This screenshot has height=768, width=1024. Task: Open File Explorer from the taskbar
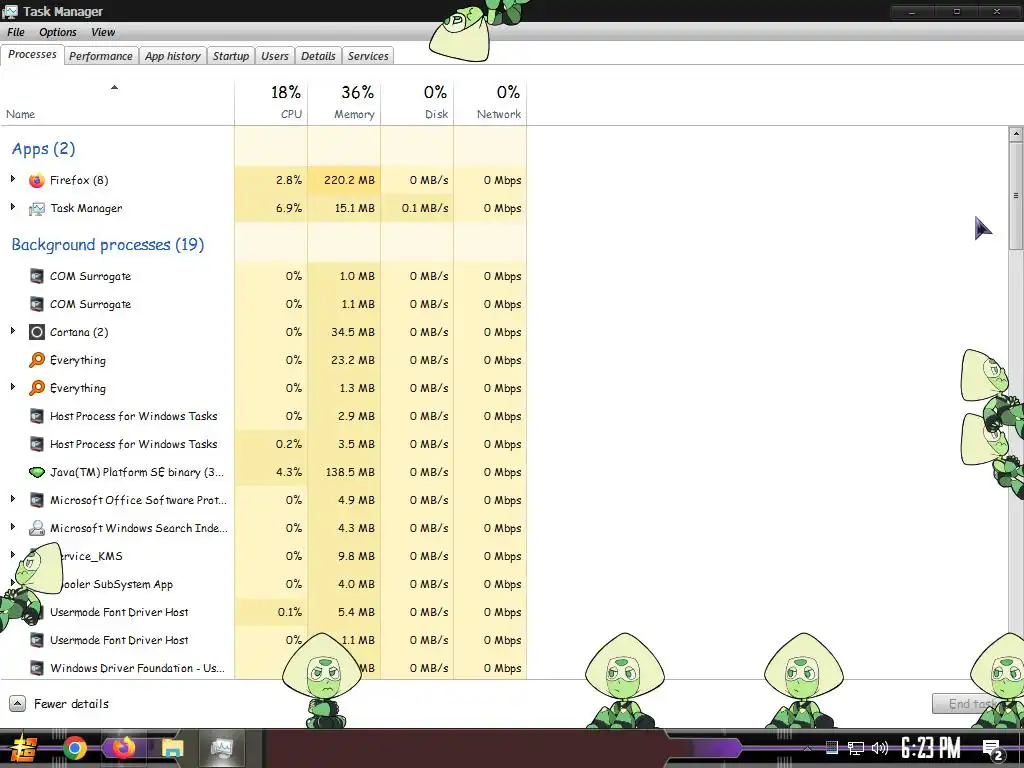pos(173,748)
